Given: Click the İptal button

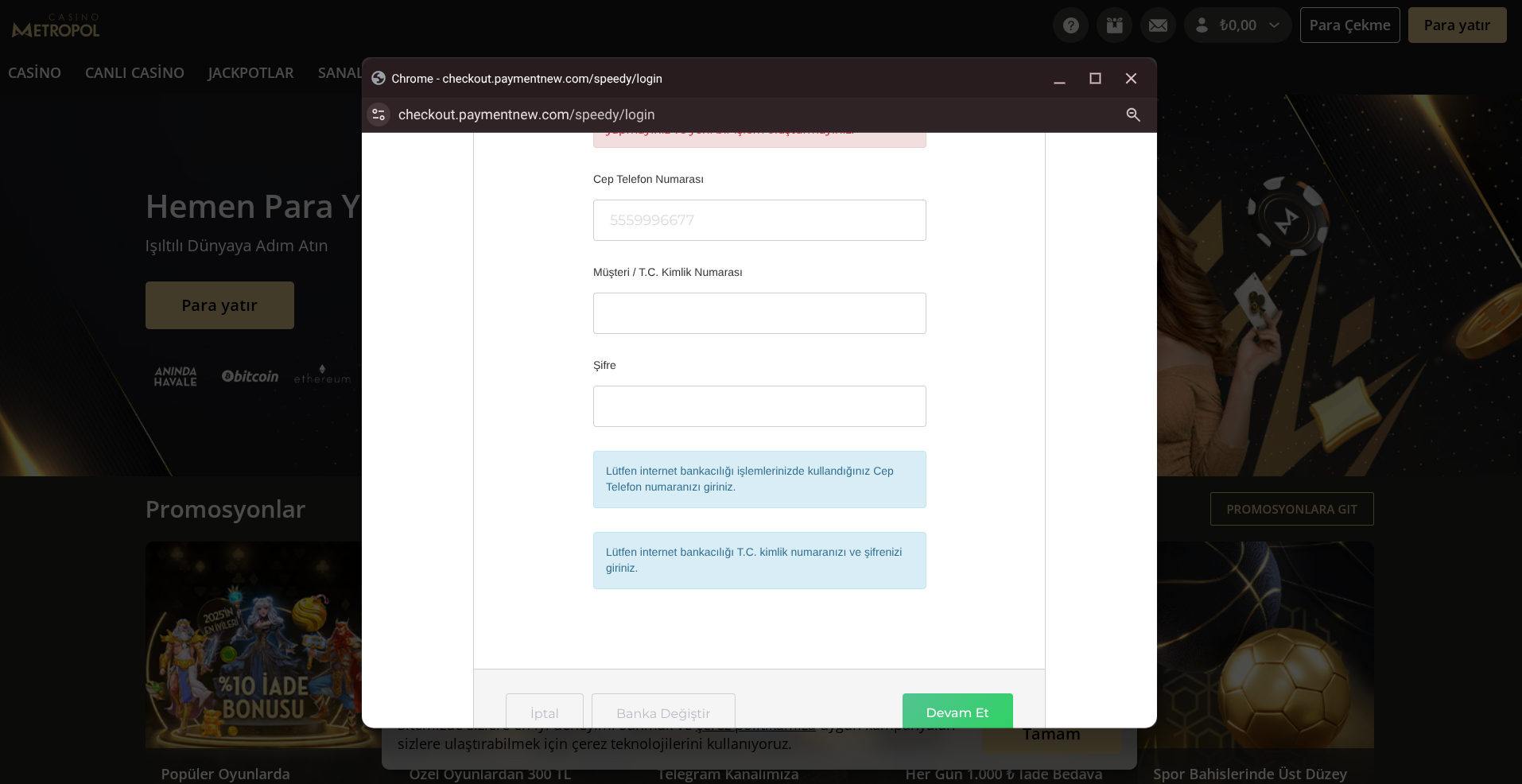Looking at the screenshot, I should 544,711.
